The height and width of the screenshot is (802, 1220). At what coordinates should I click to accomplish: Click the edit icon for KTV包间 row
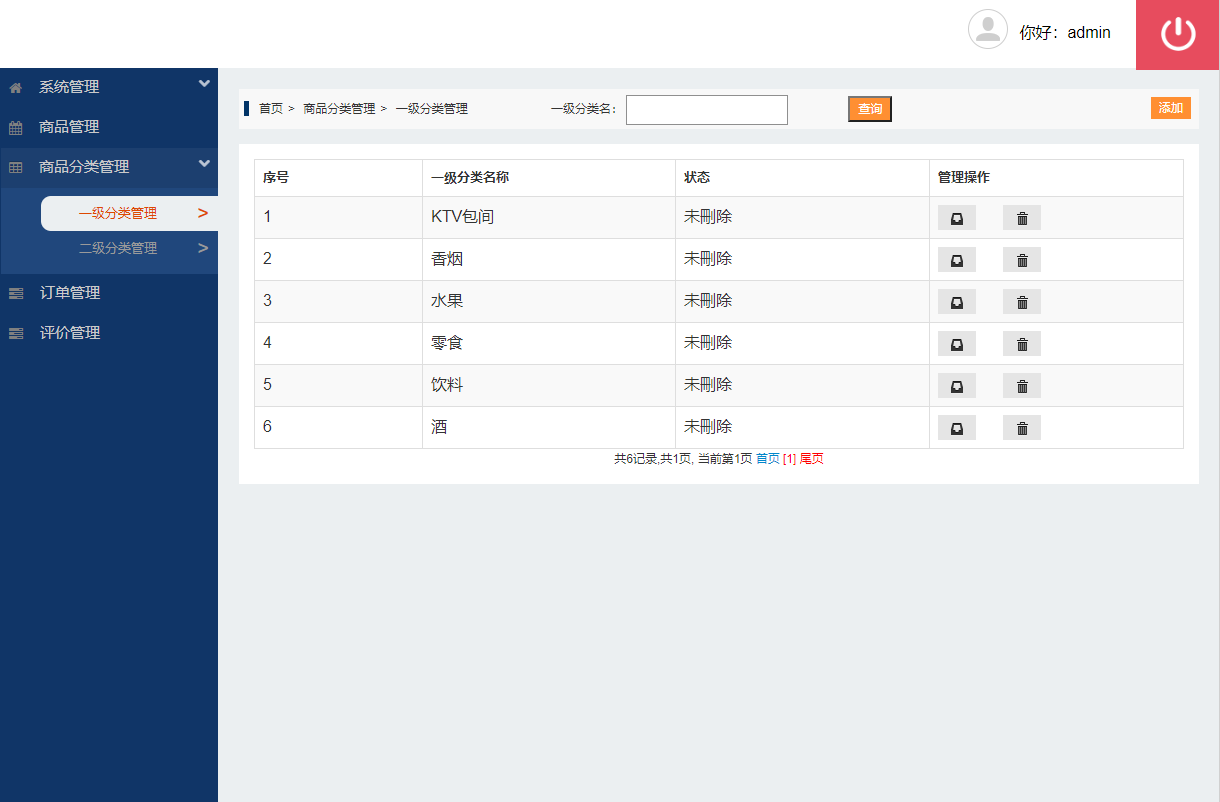coord(956,217)
